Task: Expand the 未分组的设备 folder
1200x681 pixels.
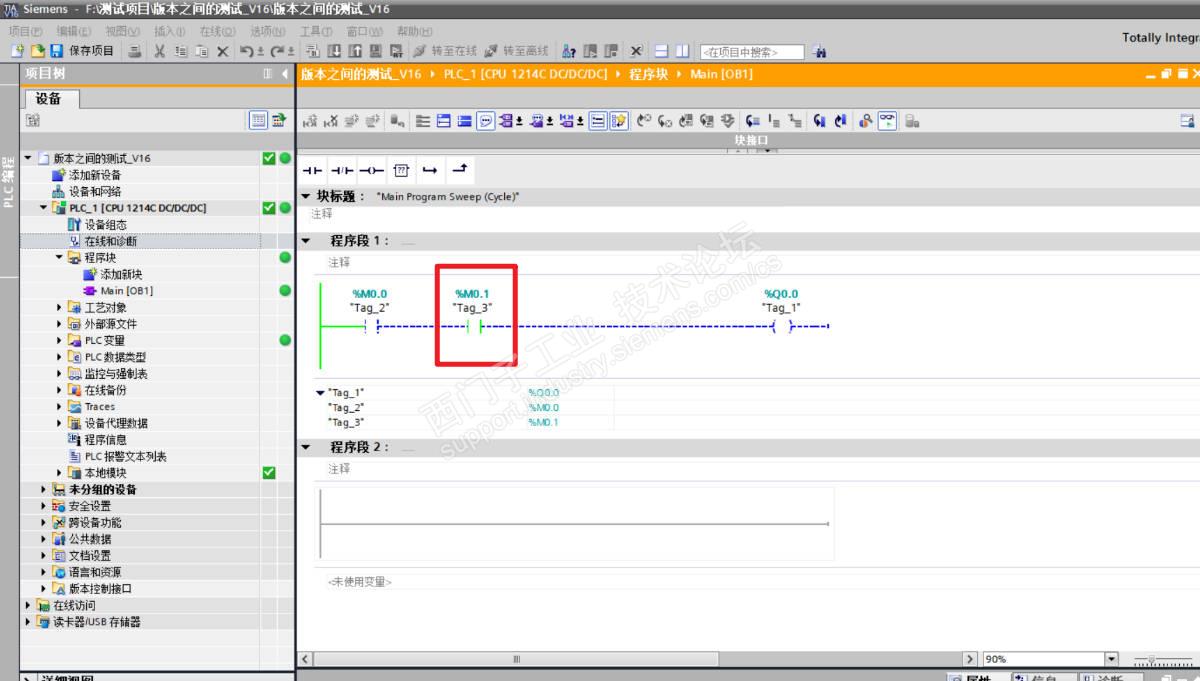Action: click(44, 489)
